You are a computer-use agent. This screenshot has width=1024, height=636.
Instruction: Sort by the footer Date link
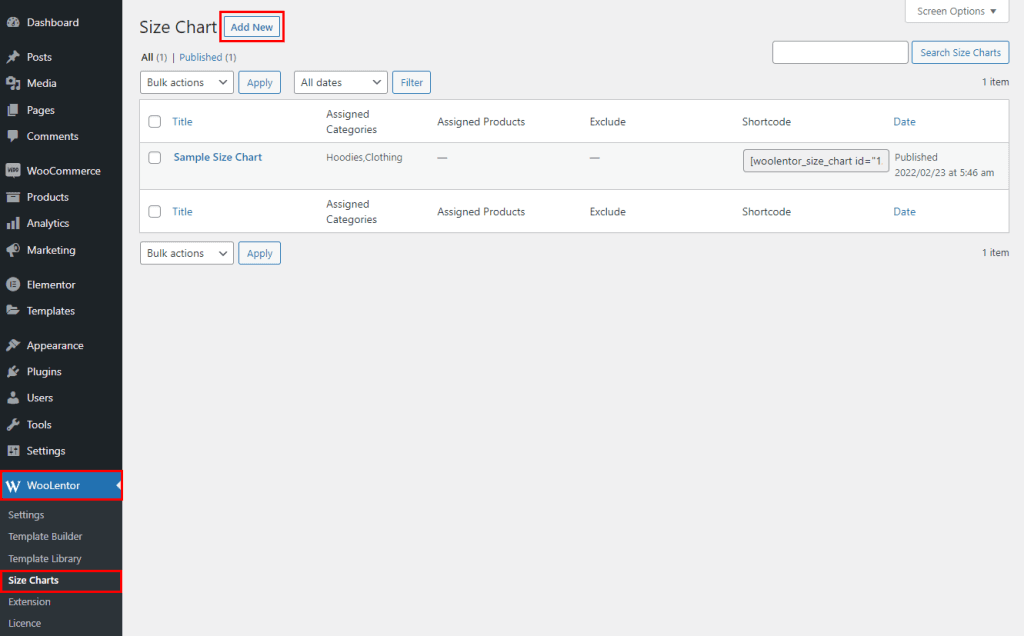[x=904, y=212]
